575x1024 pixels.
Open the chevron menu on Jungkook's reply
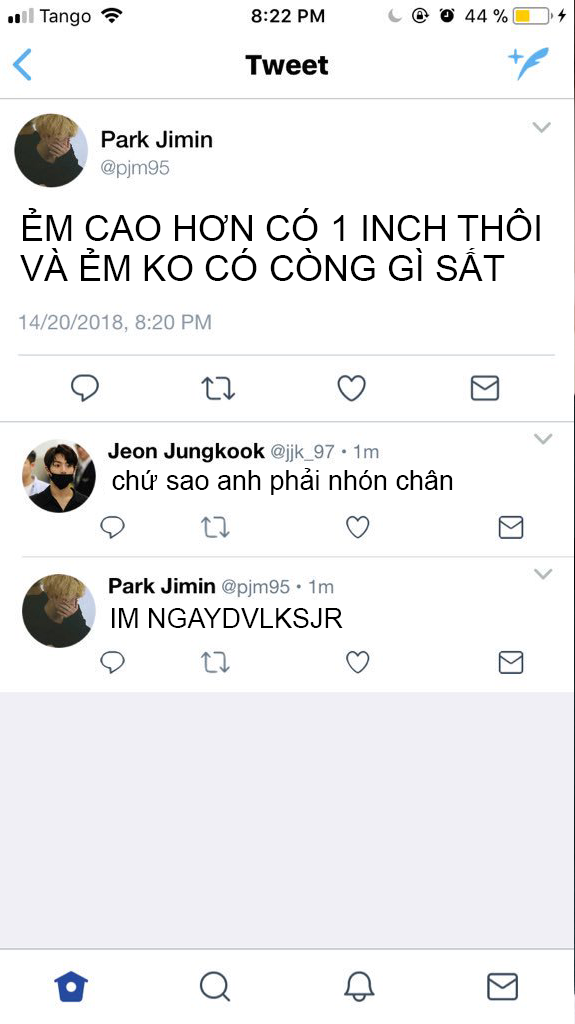pos(543,439)
